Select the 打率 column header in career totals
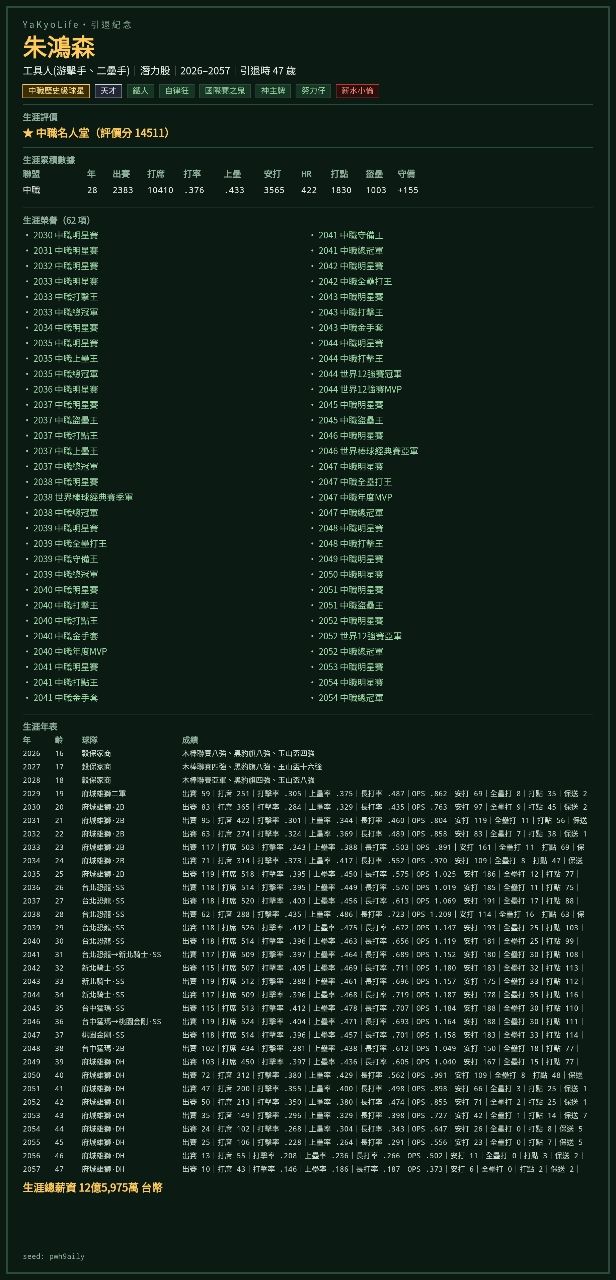Screen dimensions: 616x1280 193,174
